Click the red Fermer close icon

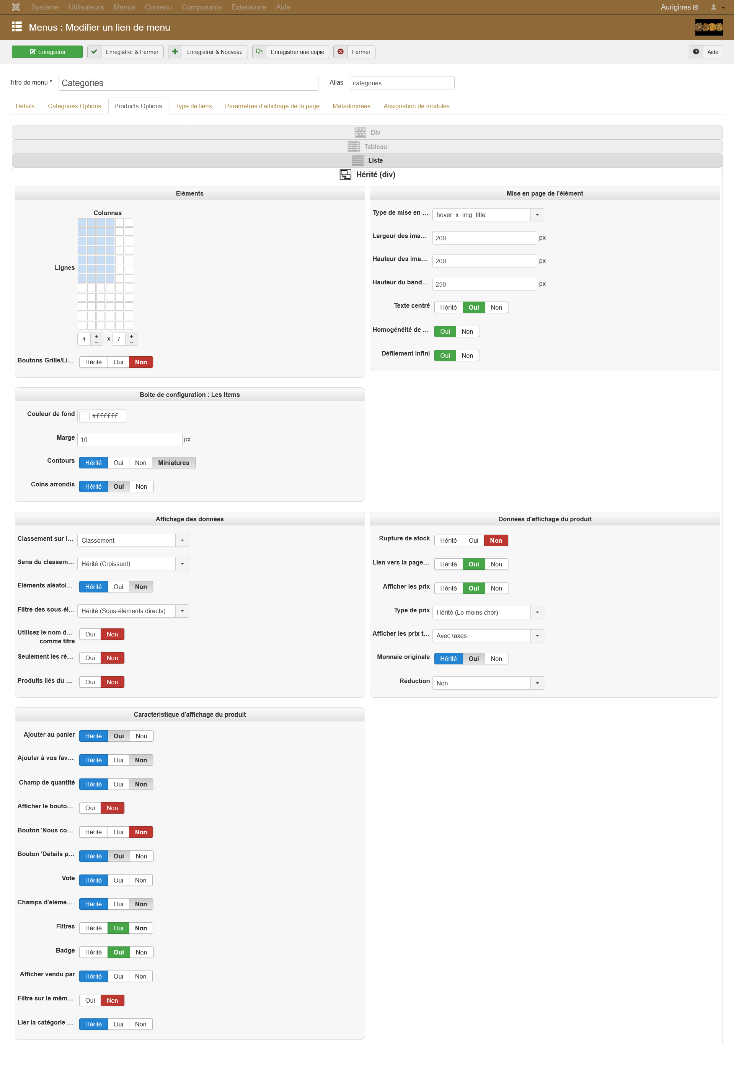click(341, 51)
